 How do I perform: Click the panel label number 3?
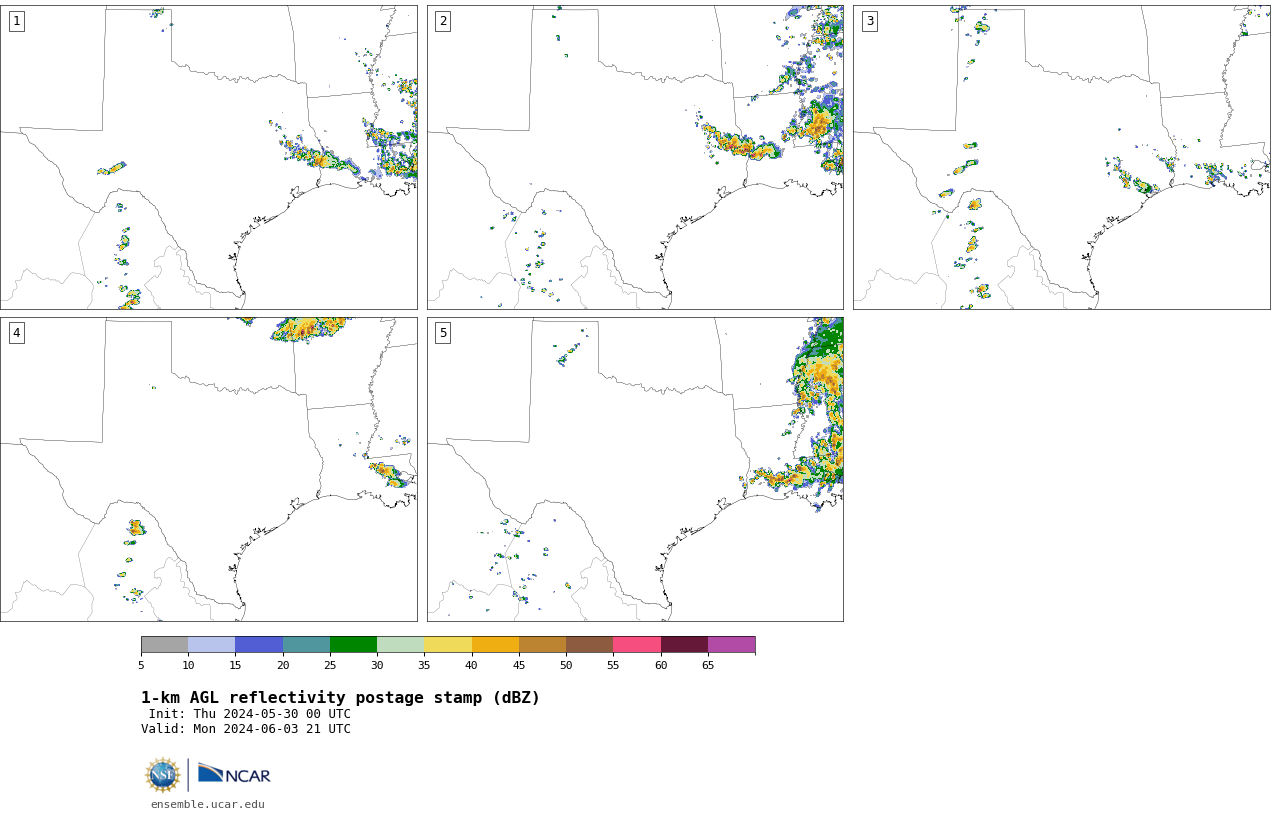point(869,21)
